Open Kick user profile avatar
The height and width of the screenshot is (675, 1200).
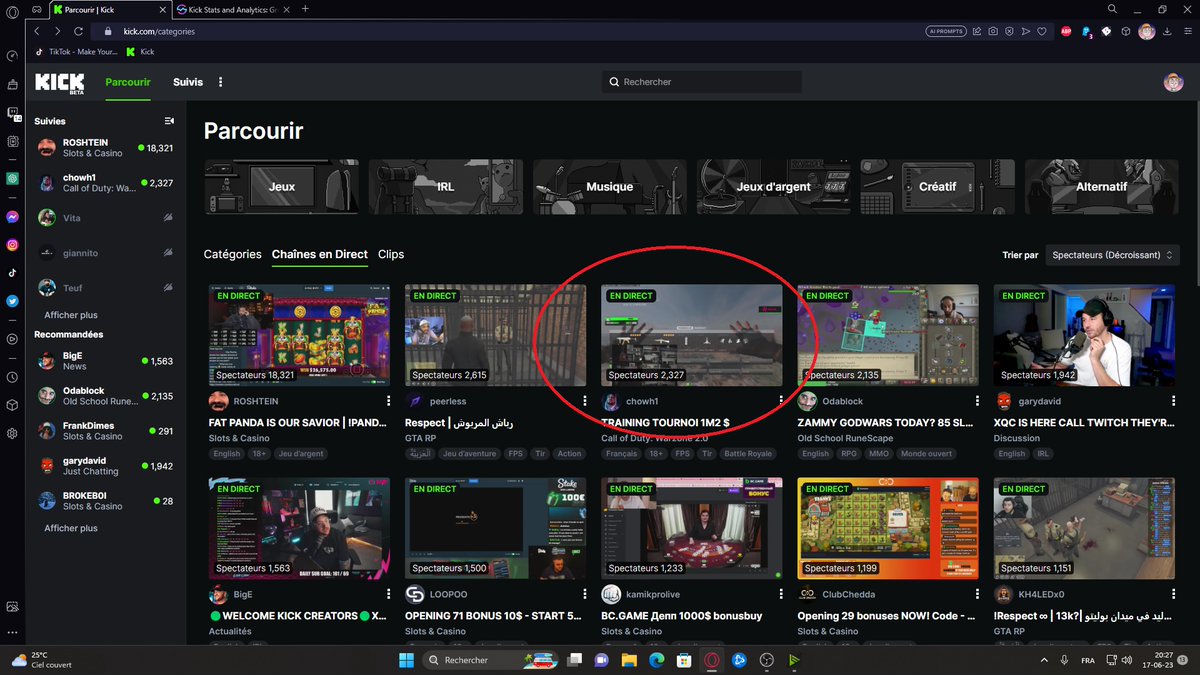coord(1173,82)
